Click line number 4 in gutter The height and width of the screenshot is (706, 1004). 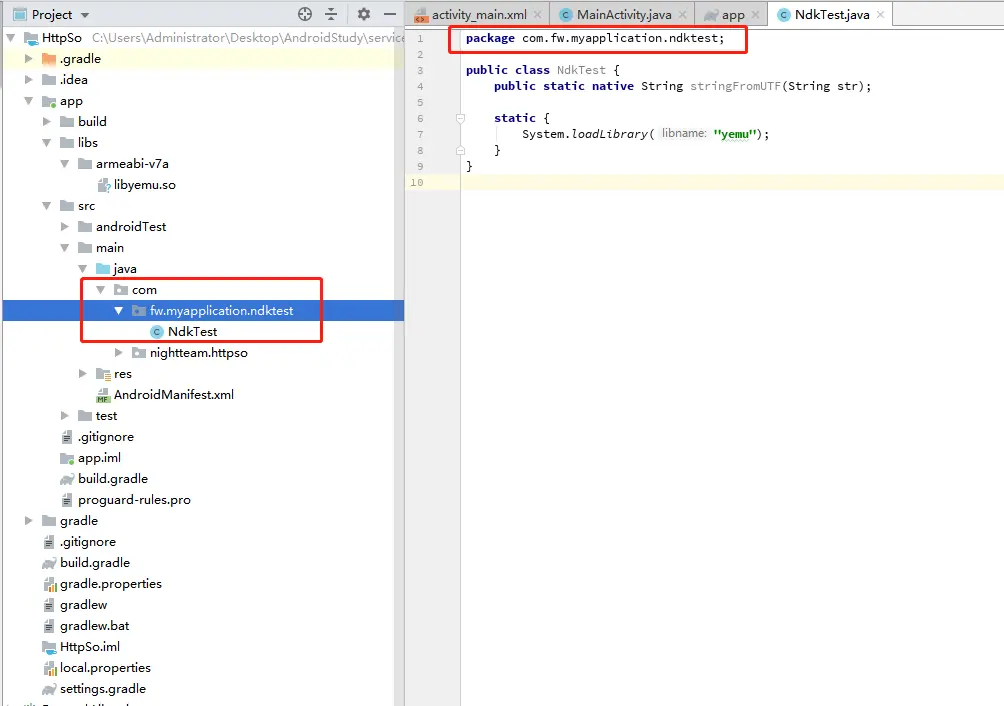(x=420, y=86)
